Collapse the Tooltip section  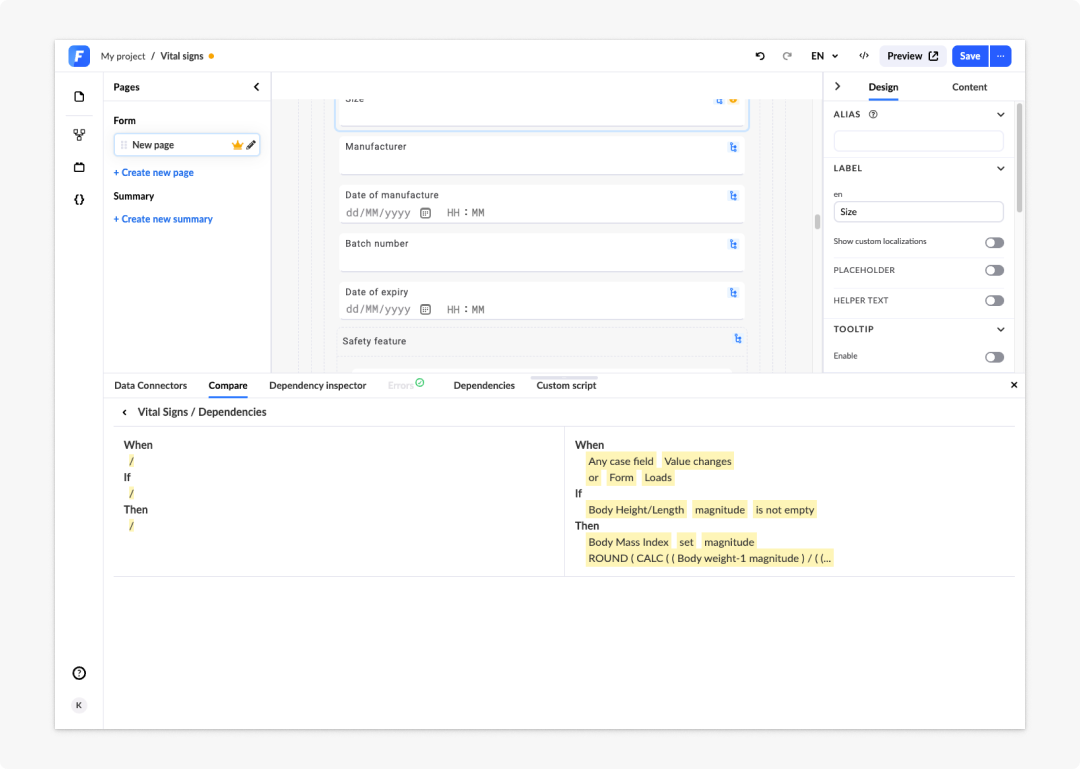pyautogui.click(x=1000, y=329)
